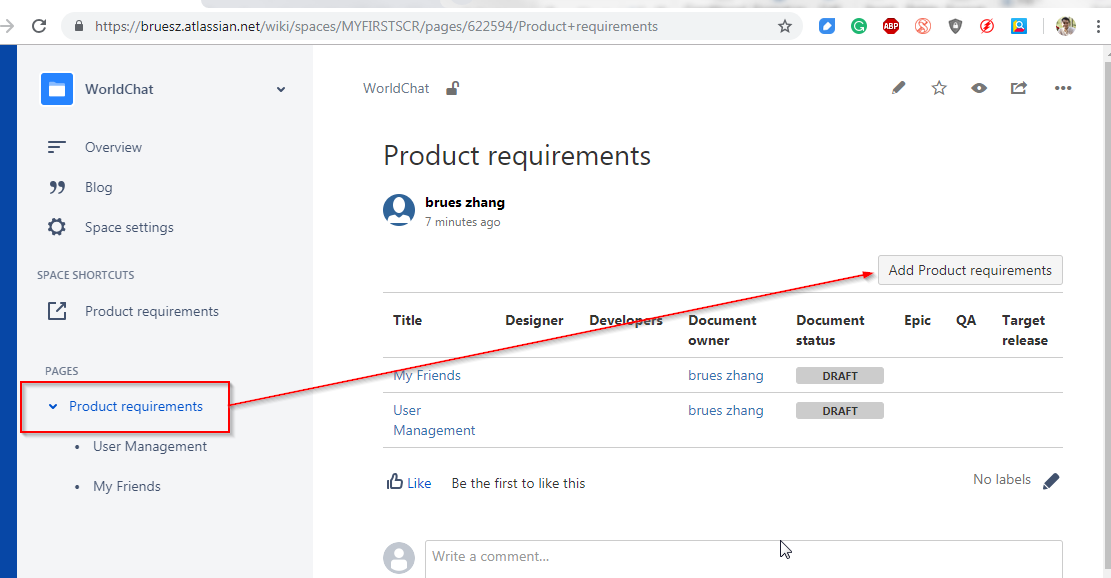Toggle watching the page with the eye icon

click(979, 88)
